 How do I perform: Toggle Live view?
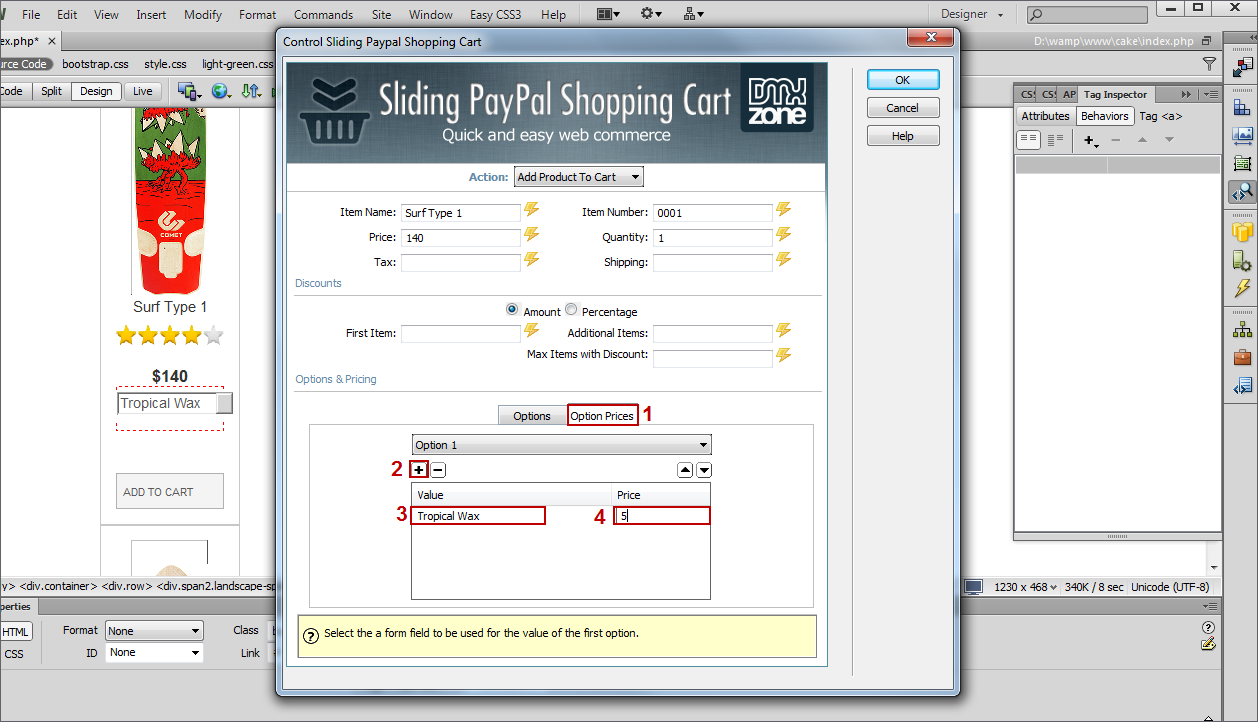point(143,91)
